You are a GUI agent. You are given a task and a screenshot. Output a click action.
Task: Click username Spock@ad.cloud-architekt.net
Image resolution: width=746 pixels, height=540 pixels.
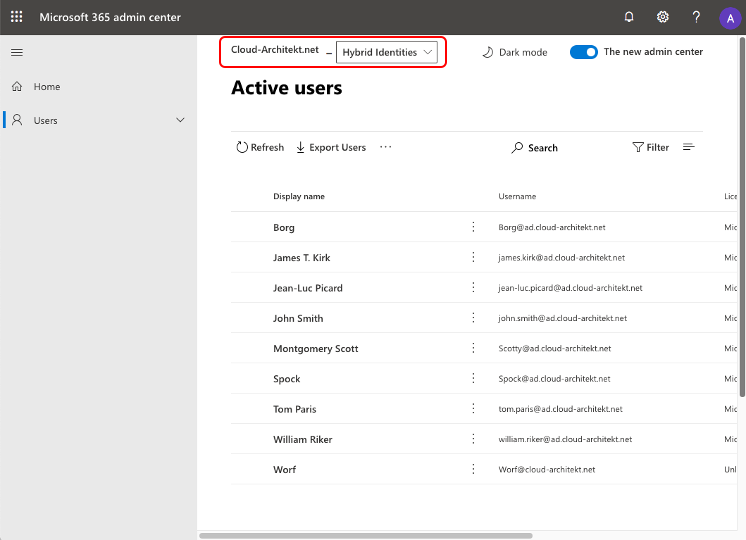(x=554, y=379)
